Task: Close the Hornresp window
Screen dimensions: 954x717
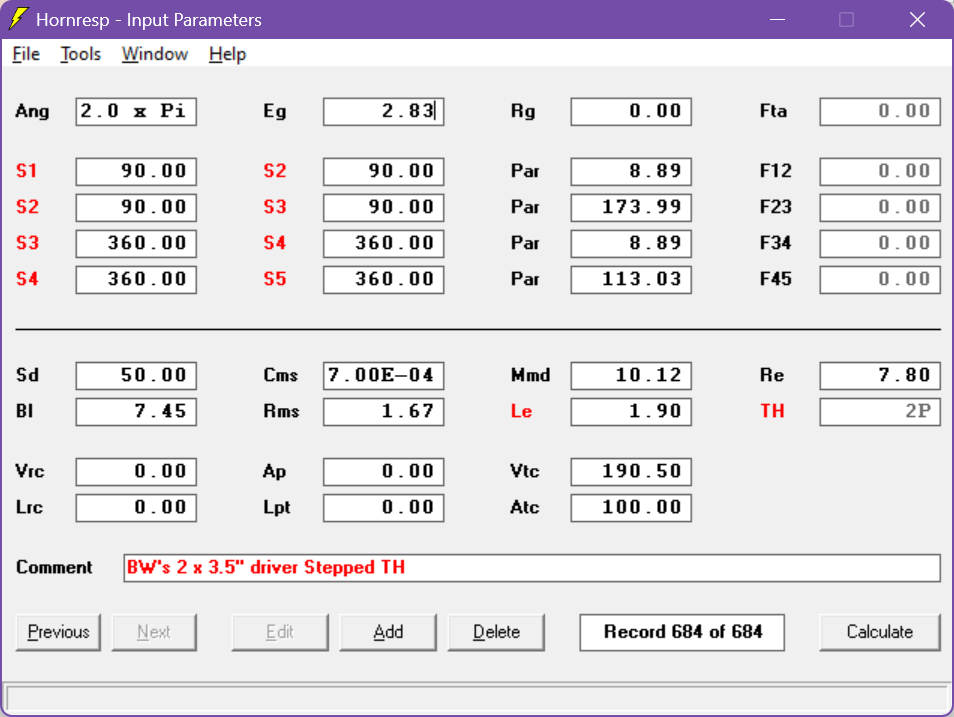Action: 917,19
